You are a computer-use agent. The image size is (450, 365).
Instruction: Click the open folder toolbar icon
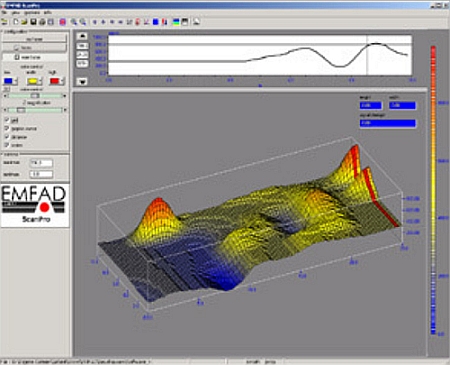point(24,22)
